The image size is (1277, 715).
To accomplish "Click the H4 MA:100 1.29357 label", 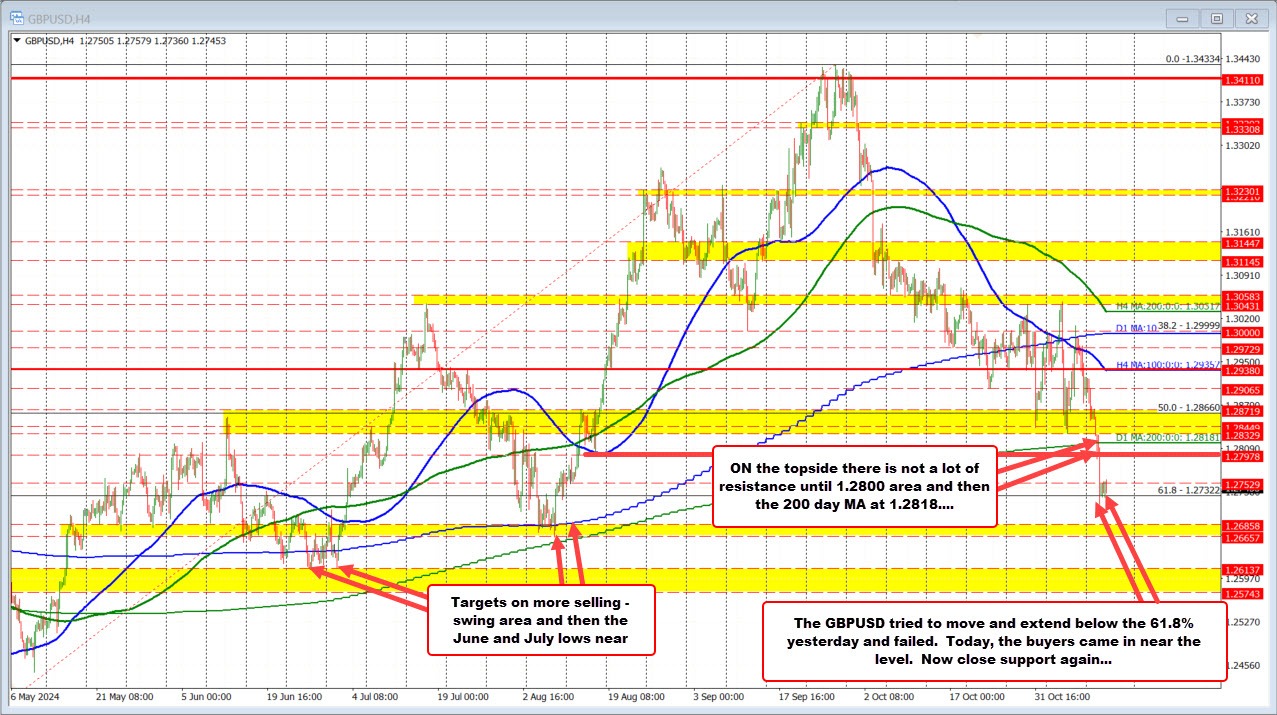I will 1167,364.
